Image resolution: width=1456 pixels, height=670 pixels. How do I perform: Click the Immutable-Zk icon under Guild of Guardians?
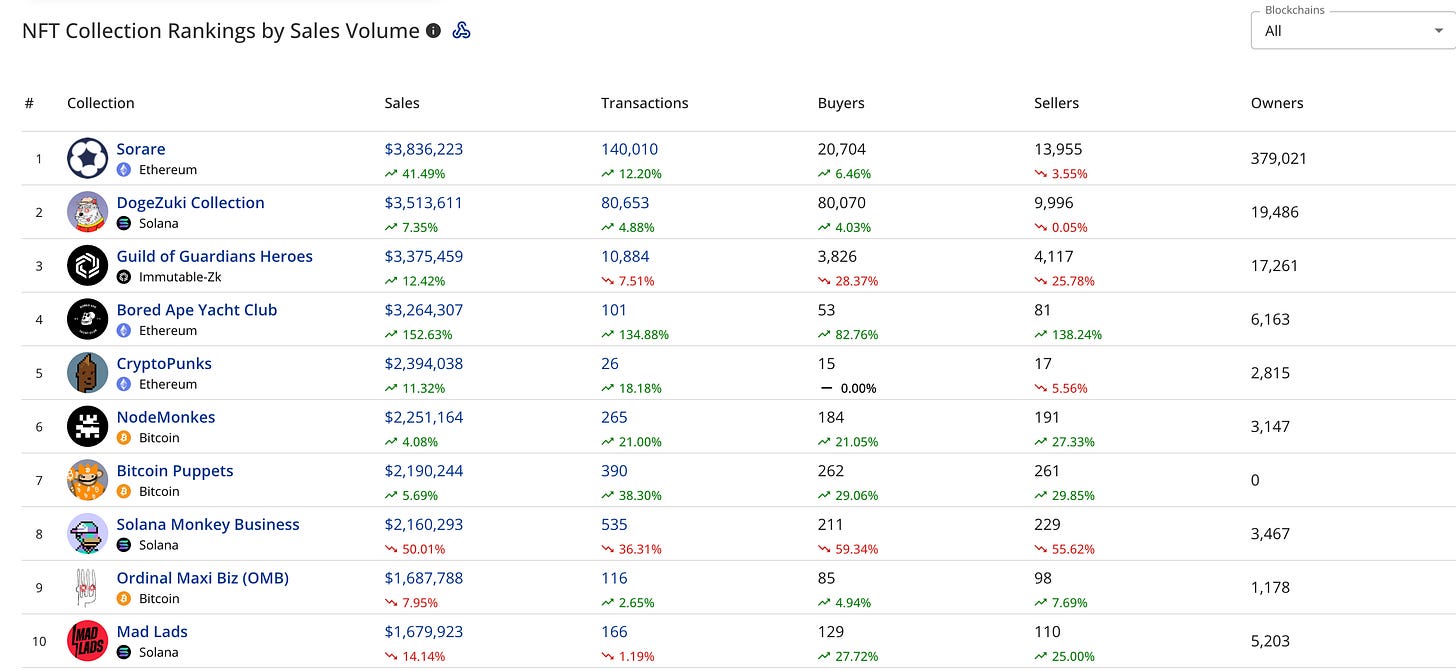click(124, 277)
